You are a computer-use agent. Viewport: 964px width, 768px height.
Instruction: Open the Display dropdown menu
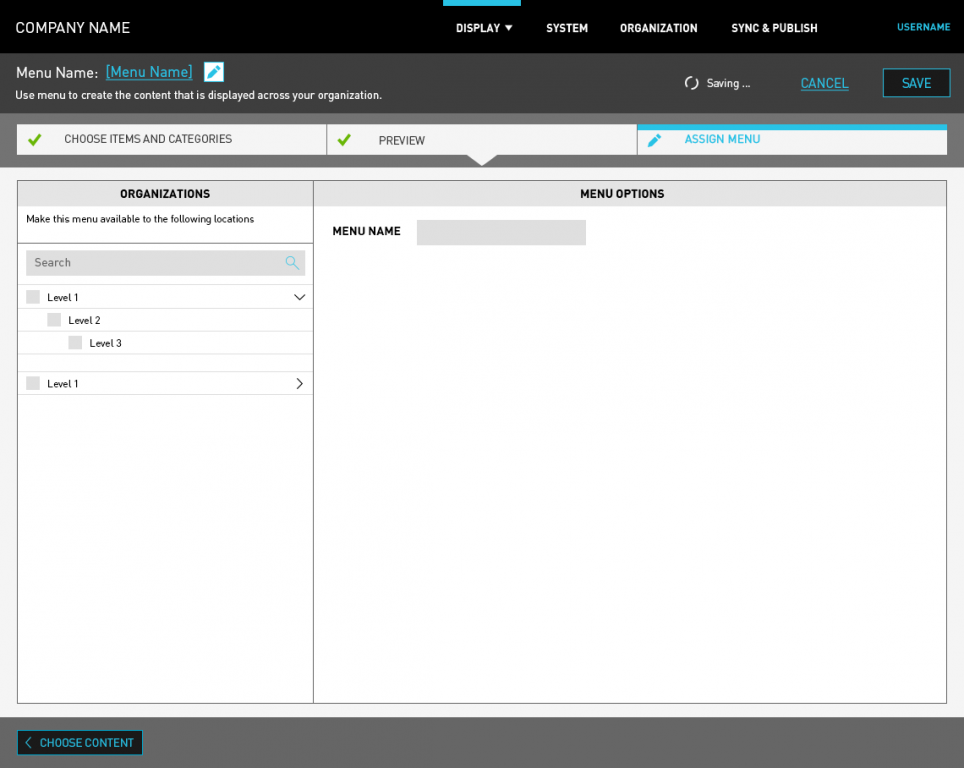(484, 28)
